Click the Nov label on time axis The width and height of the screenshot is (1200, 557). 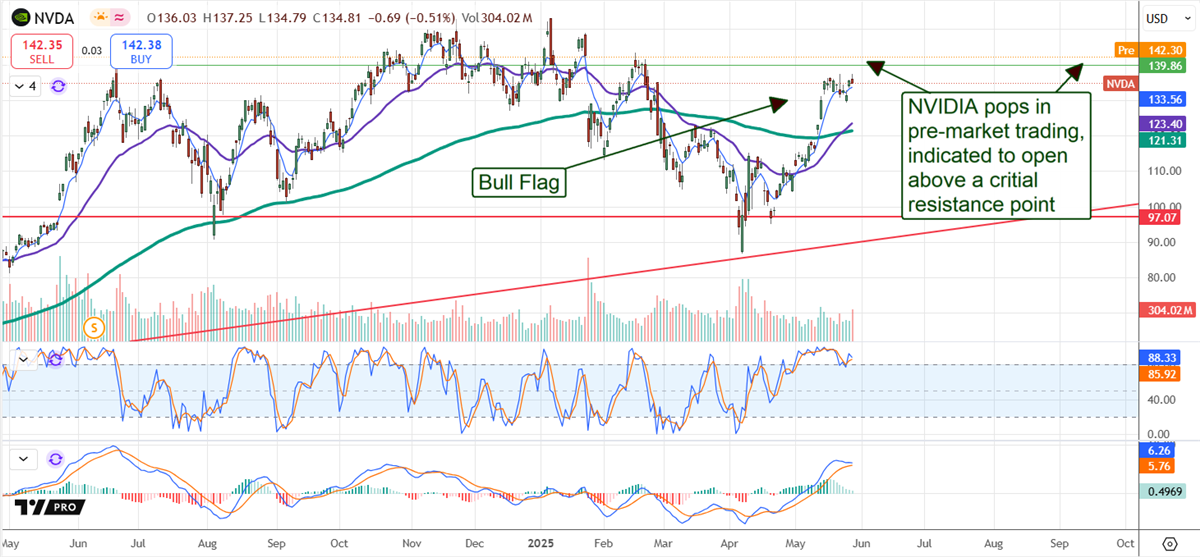click(x=412, y=543)
